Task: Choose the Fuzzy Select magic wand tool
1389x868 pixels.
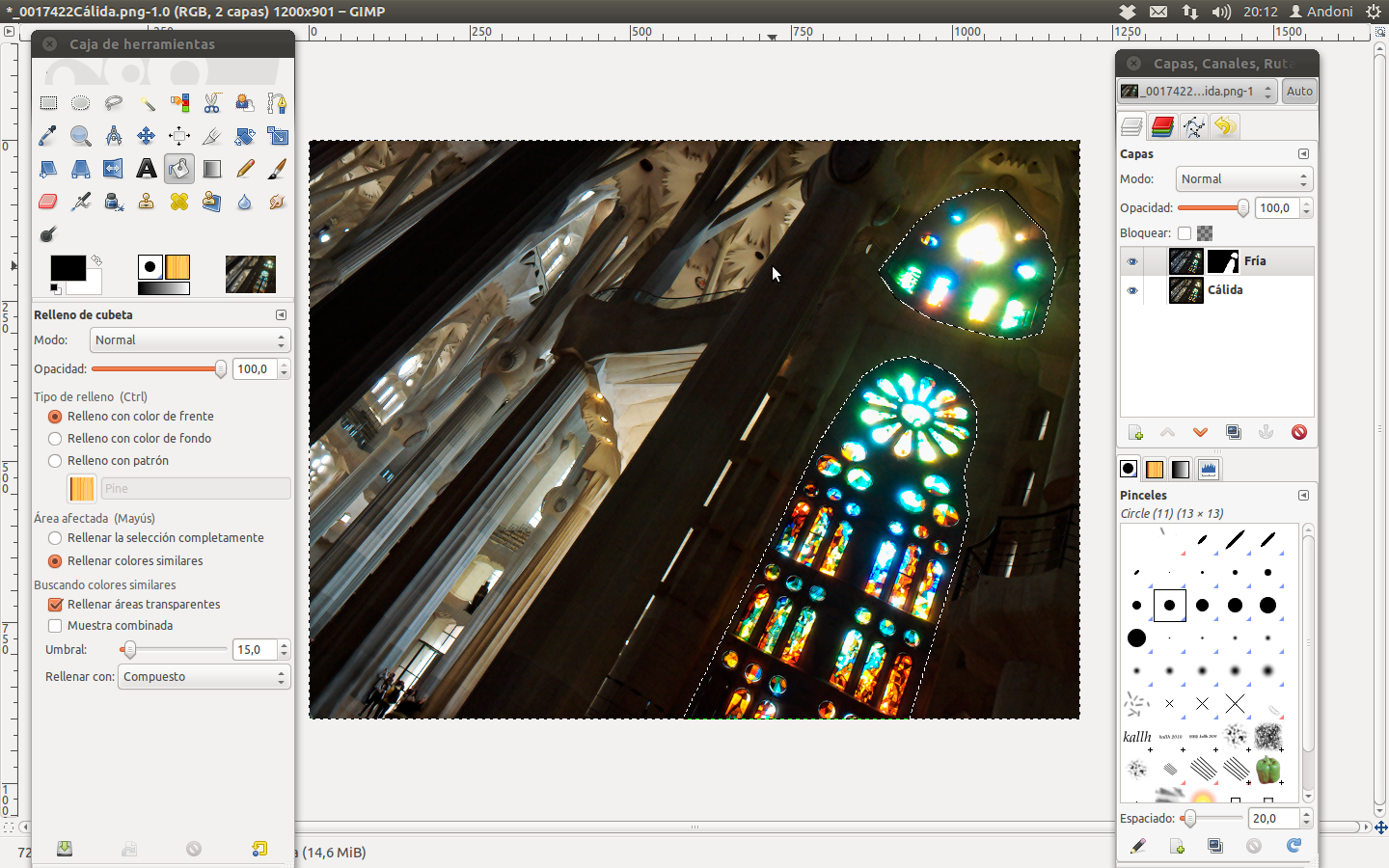Action: coord(147,103)
